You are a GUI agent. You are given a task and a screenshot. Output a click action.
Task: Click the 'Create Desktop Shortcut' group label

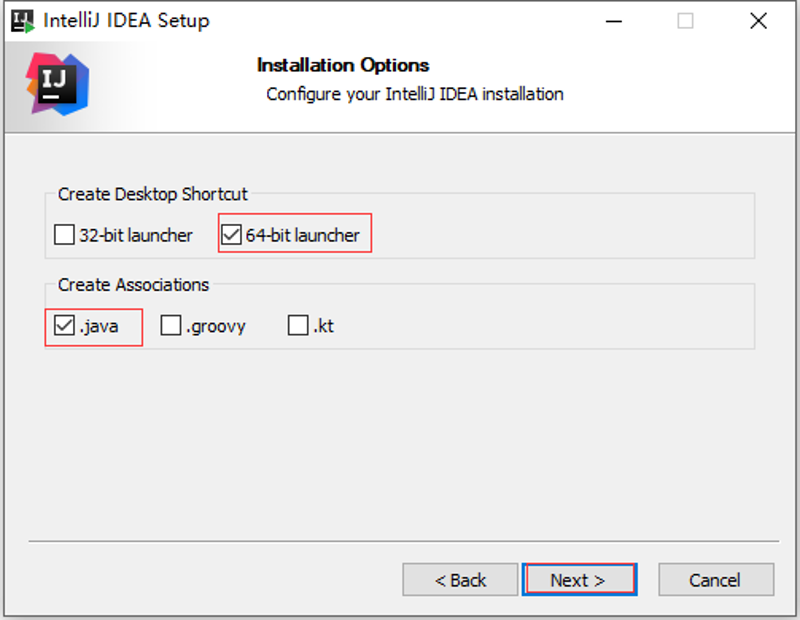tap(153, 194)
